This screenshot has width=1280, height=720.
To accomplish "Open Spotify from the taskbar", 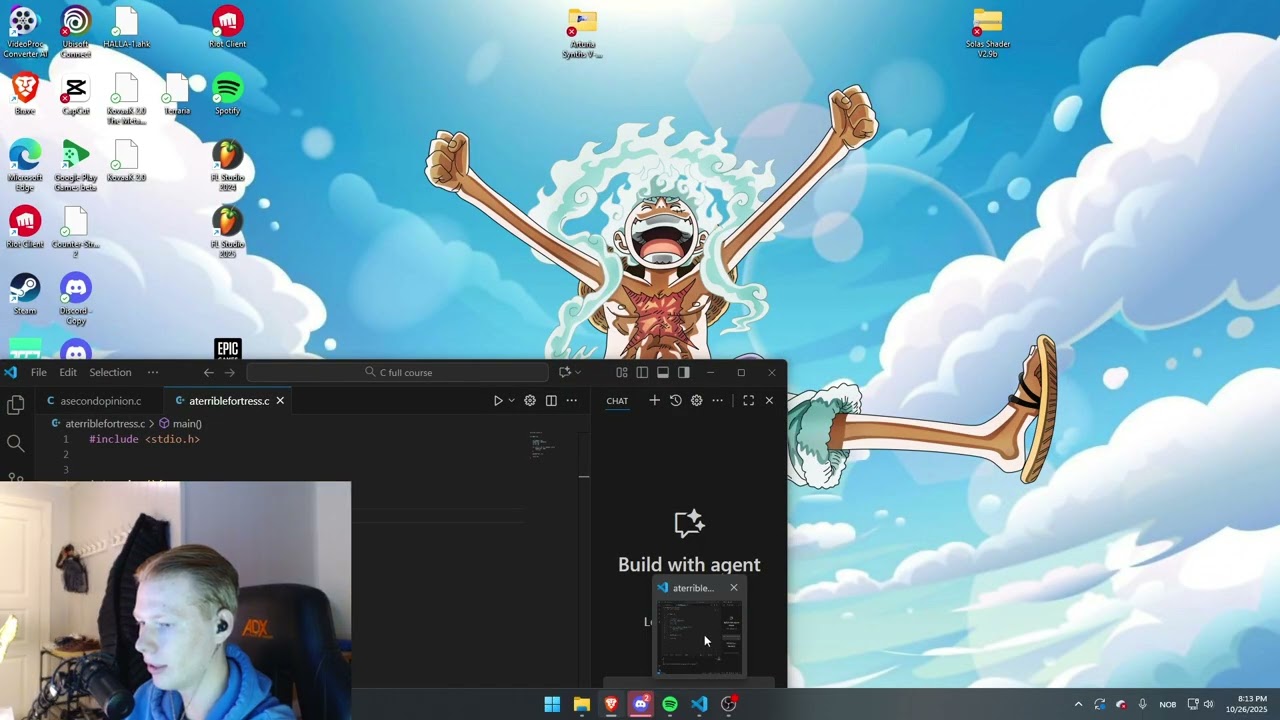I will pyautogui.click(x=670, y=704).
